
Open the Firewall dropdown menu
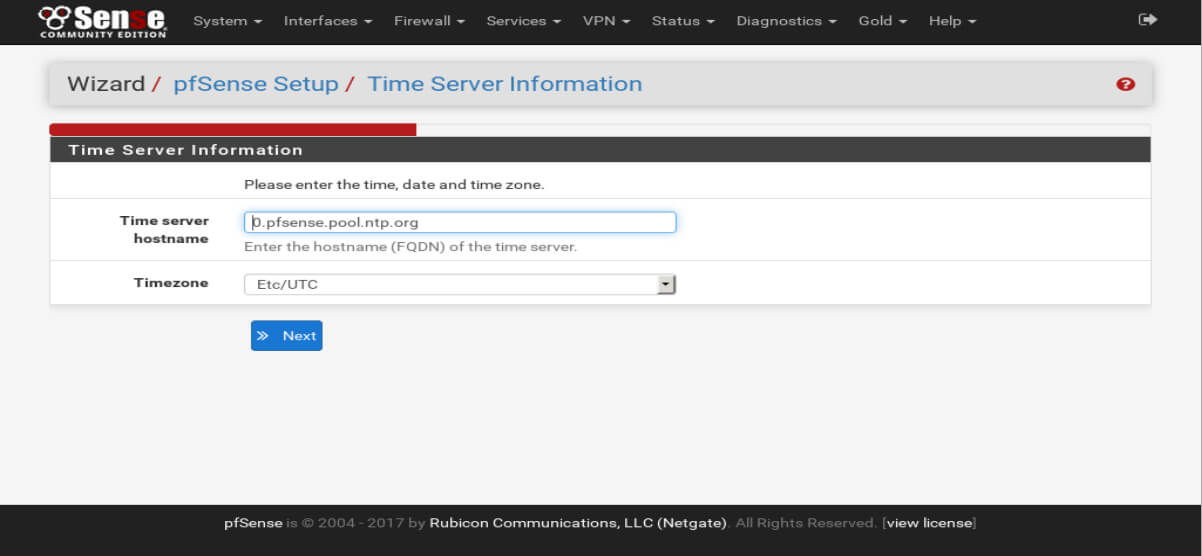tap(429, 21)
